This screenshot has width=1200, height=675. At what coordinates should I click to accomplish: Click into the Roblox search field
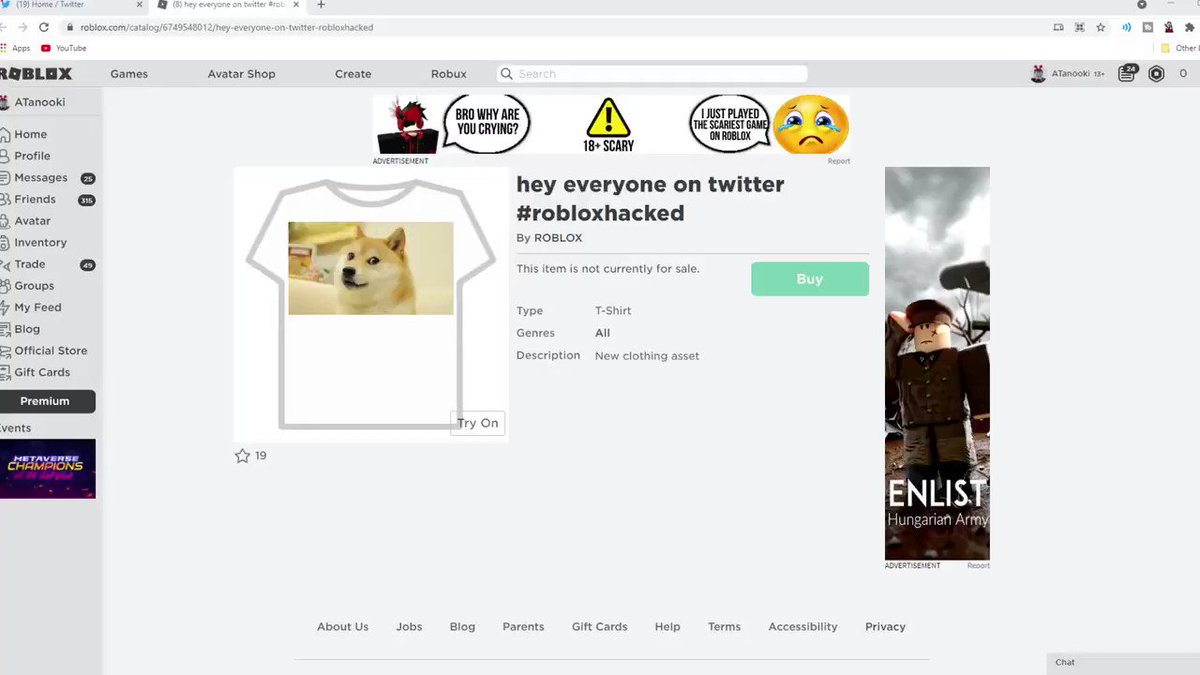coord(652,74)
